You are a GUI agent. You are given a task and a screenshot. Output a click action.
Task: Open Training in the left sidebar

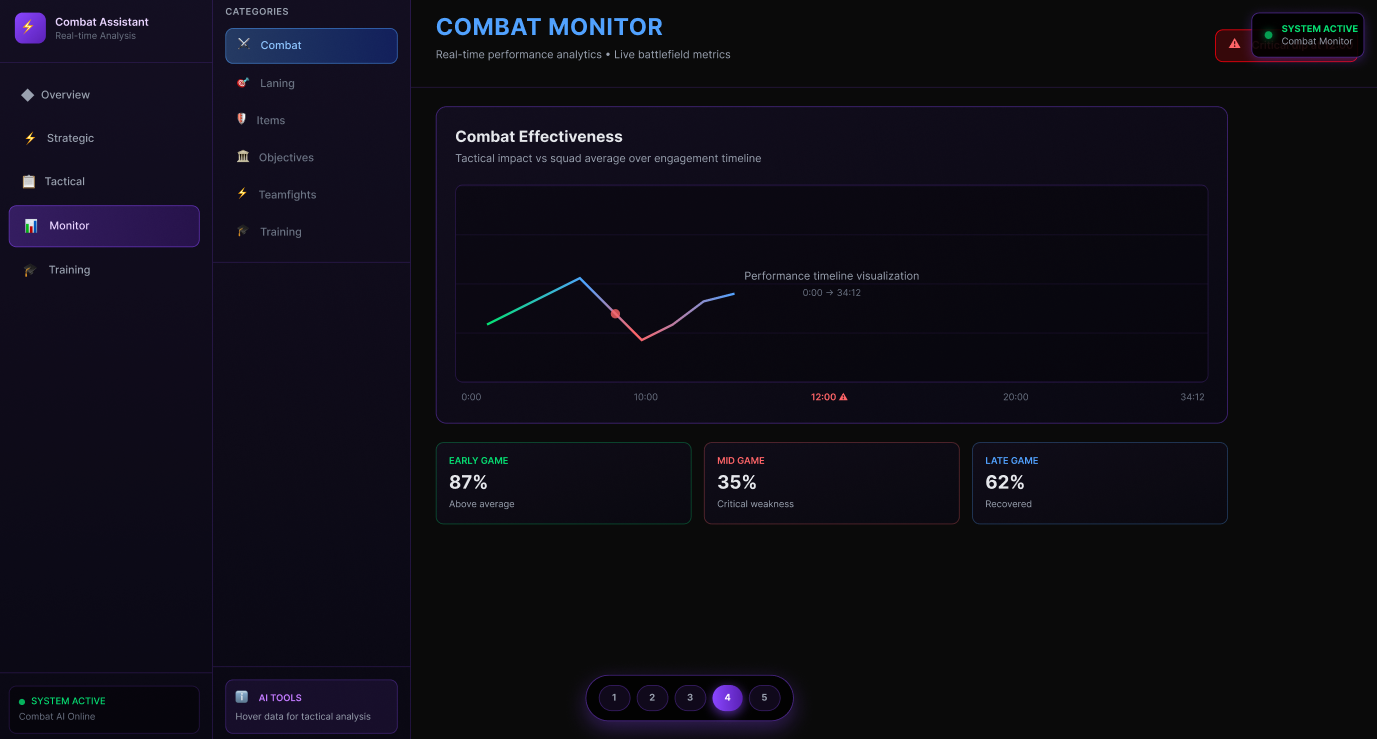coord(104,270)
